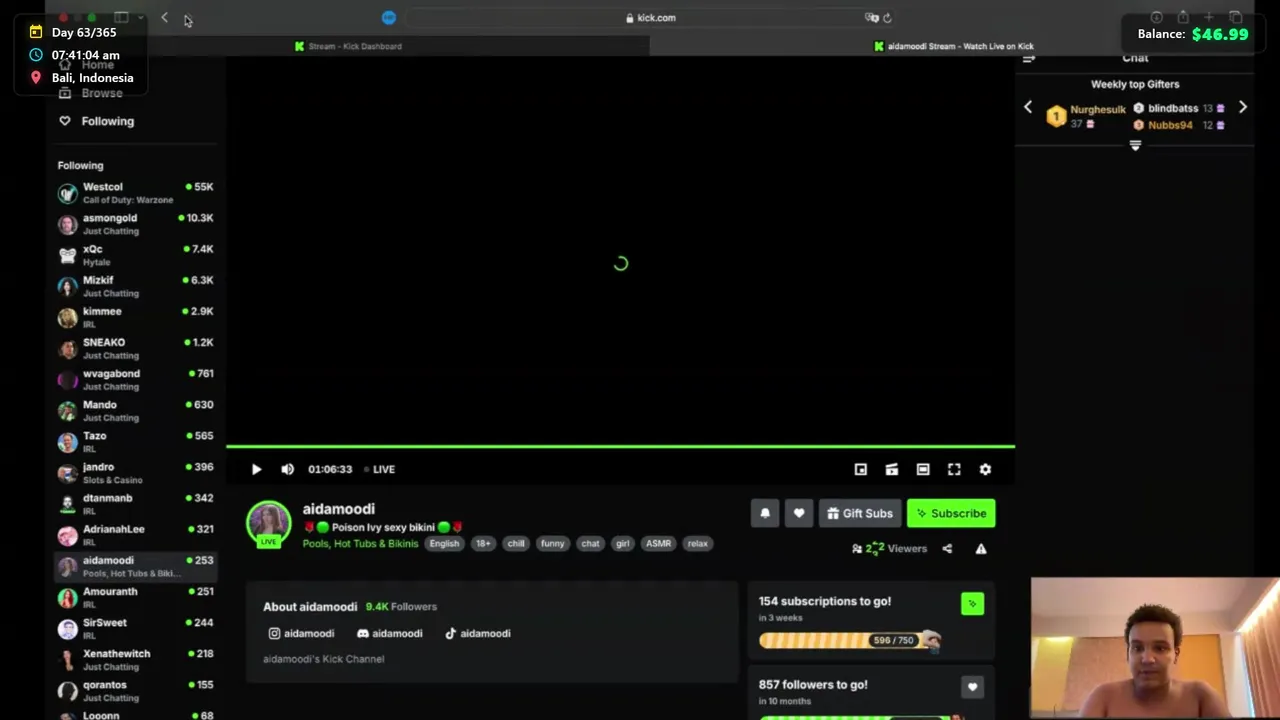Select the ASMR tag

[658, 544]
